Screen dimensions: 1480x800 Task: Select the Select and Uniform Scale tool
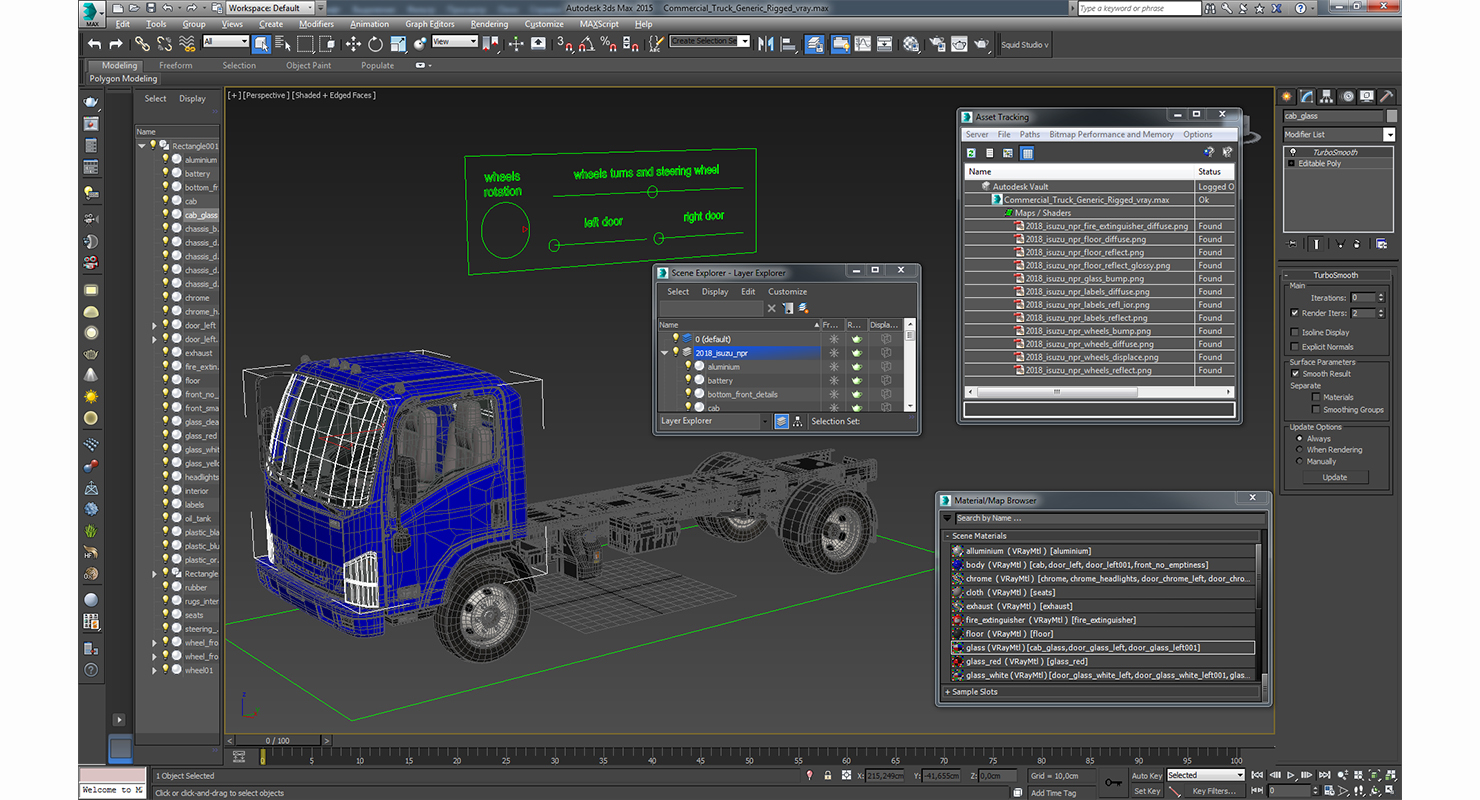[x=398, y=44]
